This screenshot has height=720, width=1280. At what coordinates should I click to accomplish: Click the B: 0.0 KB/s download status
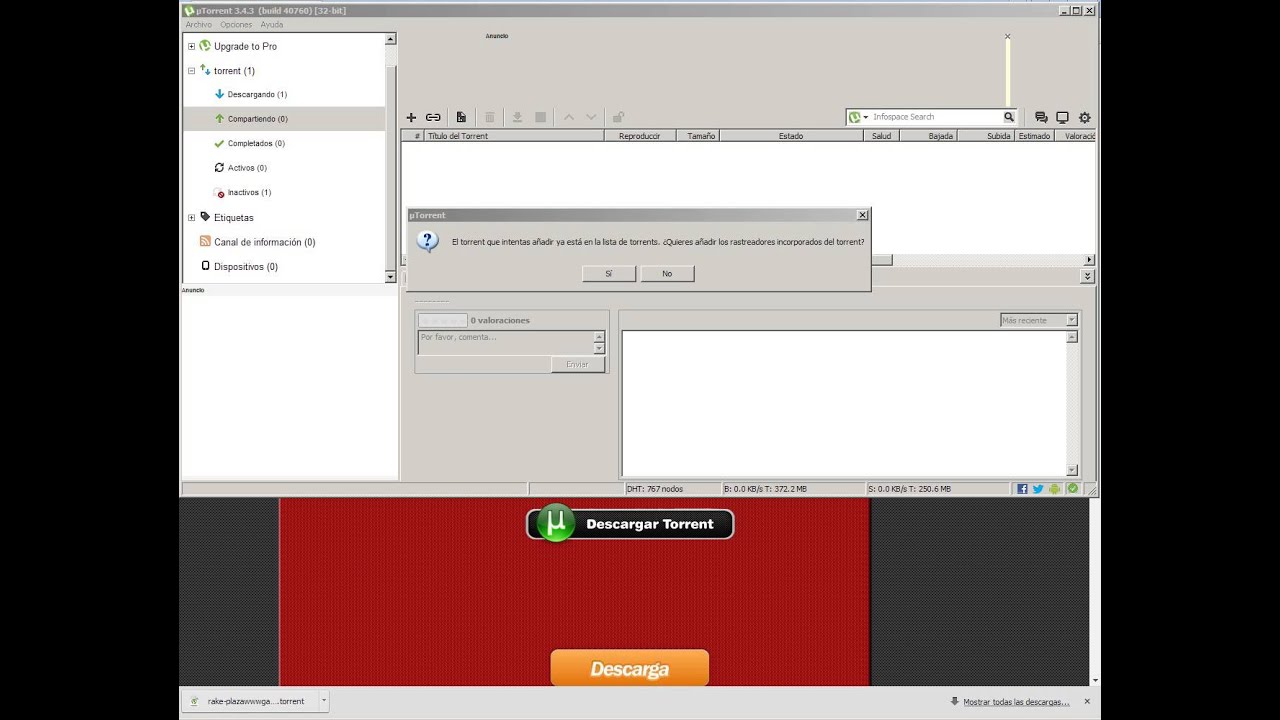[765, 489]
